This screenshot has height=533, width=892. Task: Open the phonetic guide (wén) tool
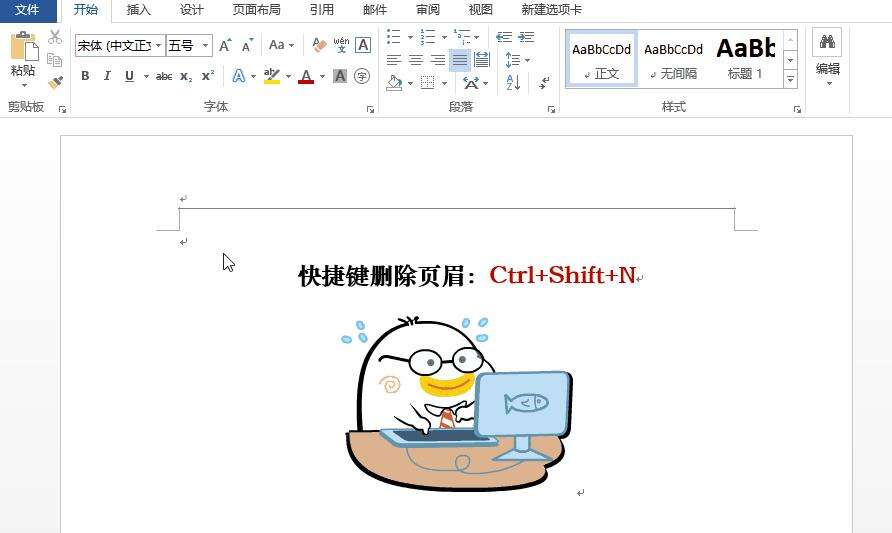tap(341, 45)
